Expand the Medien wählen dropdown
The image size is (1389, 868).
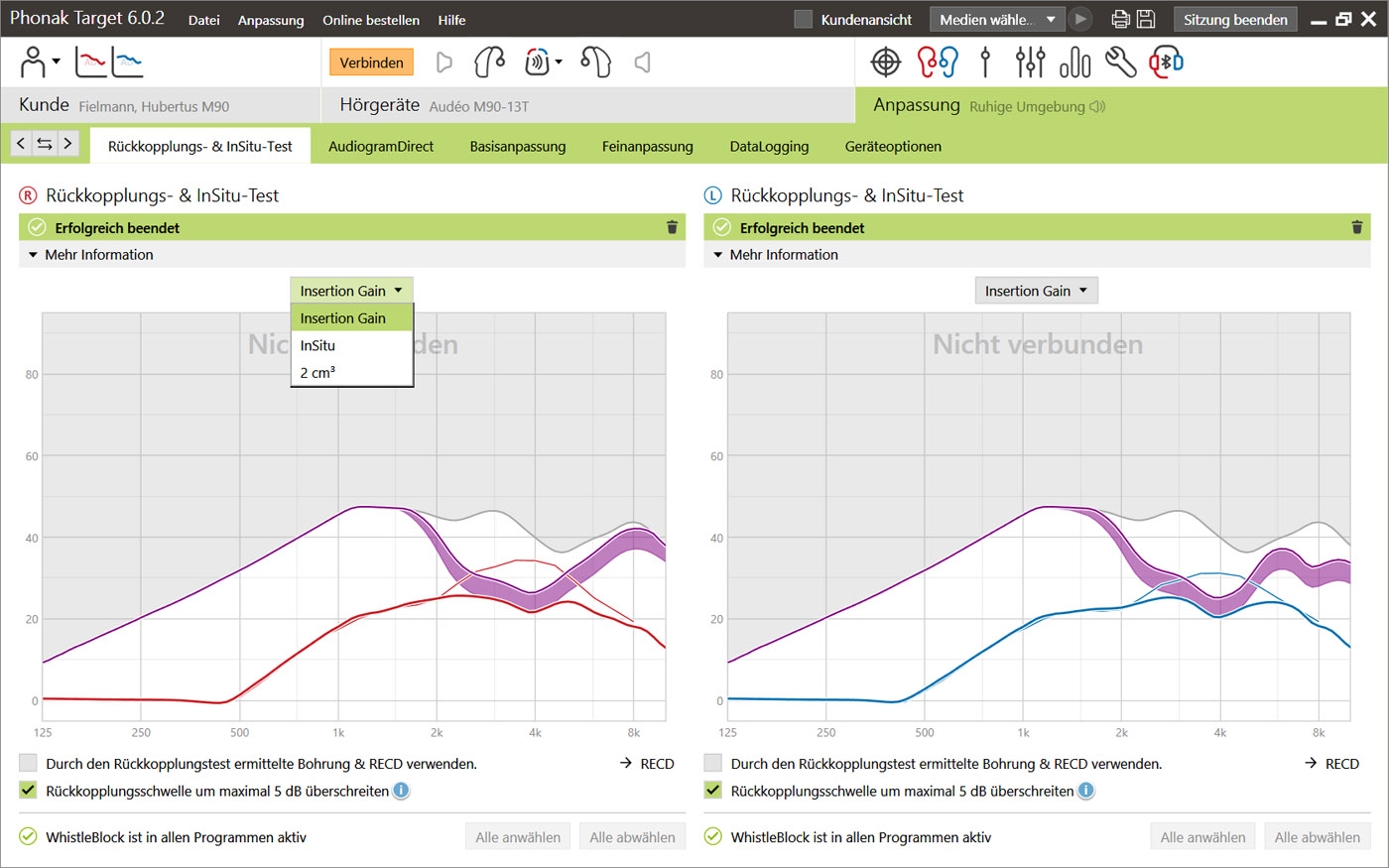click(x=996, y=19)
